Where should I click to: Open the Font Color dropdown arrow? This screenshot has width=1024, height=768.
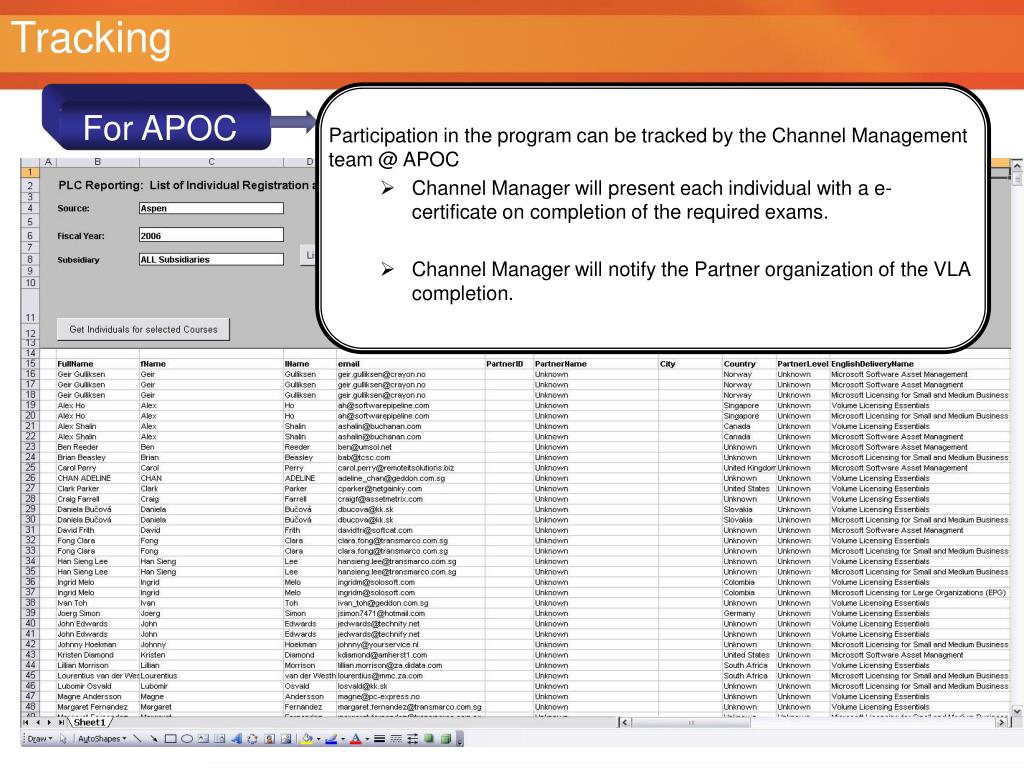[366, 739]
